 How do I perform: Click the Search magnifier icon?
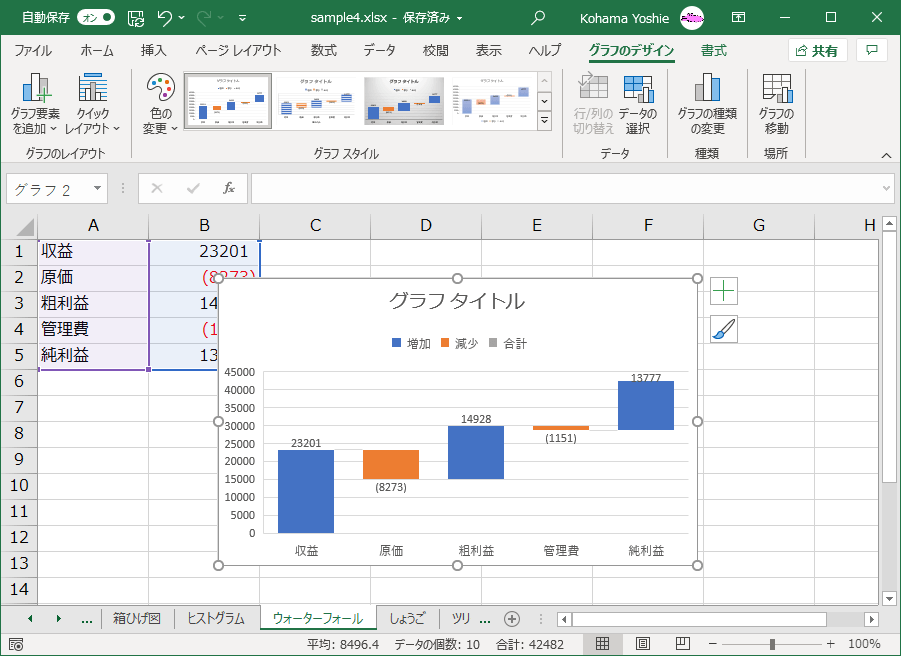(x=538, y=18)
